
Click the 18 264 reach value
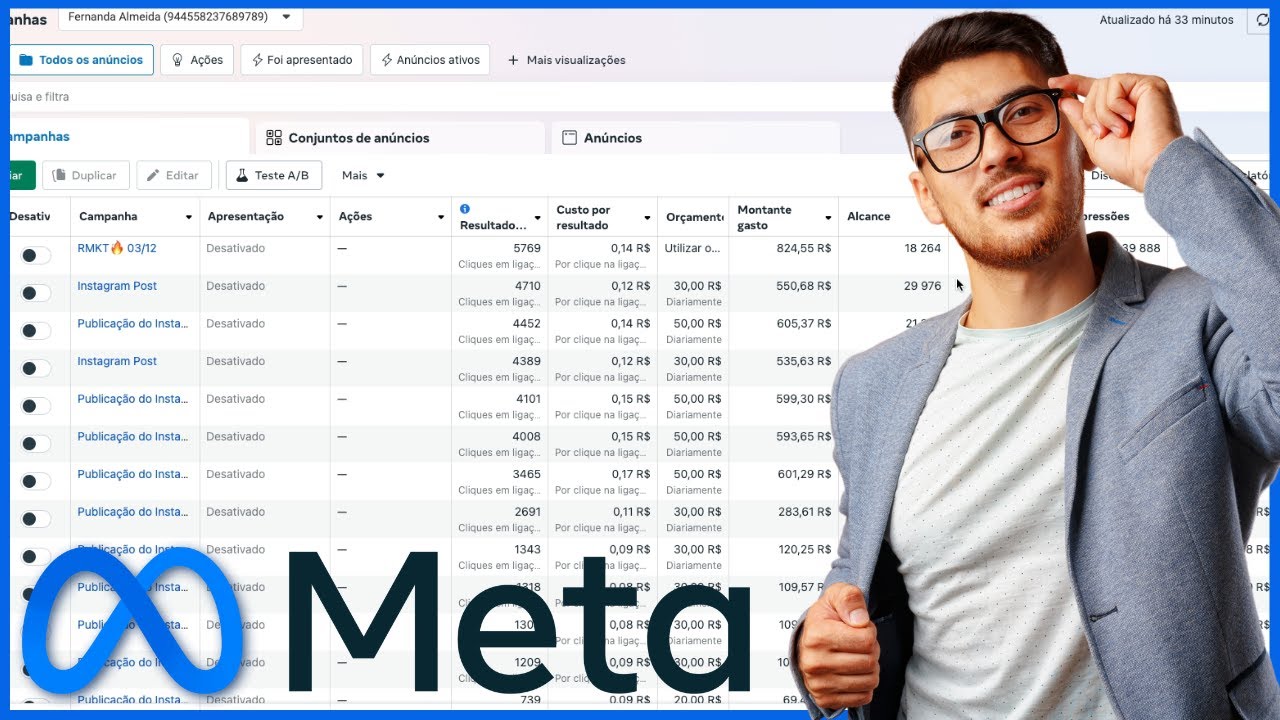pos(922,248)
